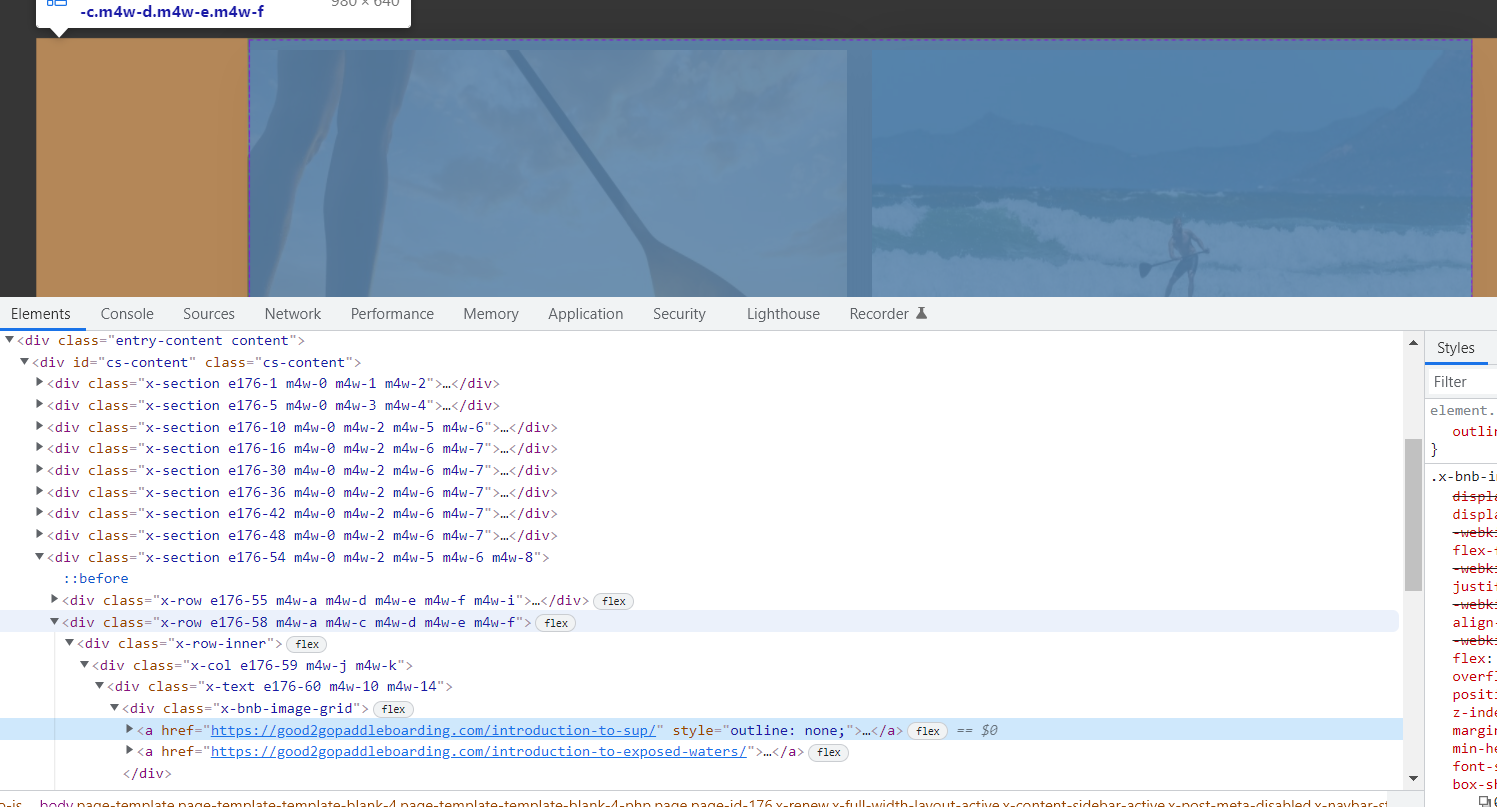Collapse the entry-content div node
Screen dimensions: 1497x807
point(9,341)
